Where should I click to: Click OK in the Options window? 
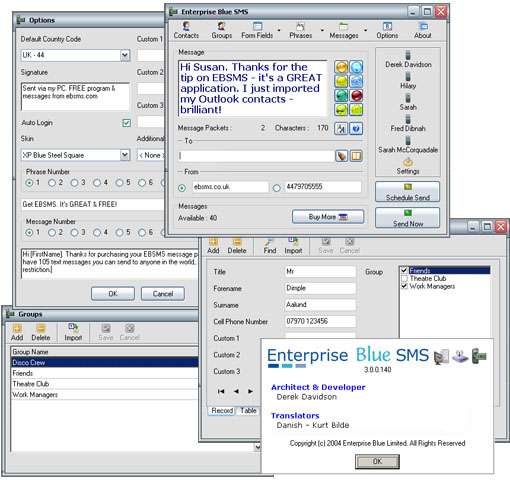[113, 294]
